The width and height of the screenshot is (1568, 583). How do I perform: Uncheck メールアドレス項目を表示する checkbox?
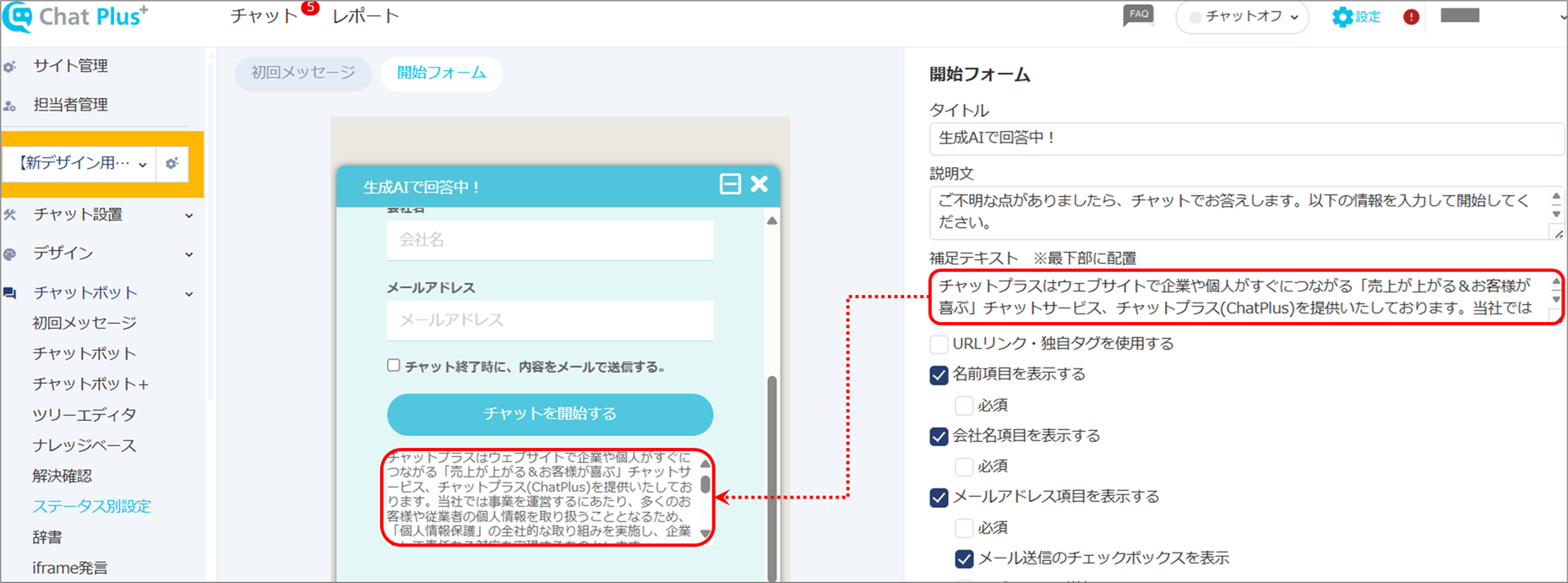click(x=939, y=497)
